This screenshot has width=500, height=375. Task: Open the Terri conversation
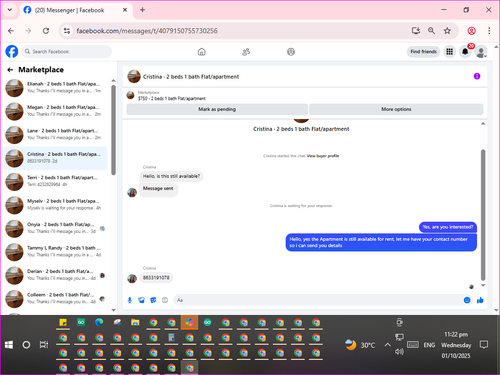pos(55,181)
